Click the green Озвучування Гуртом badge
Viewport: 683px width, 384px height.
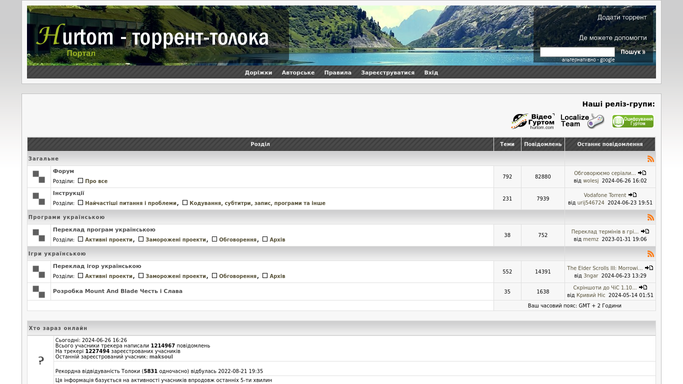coord(632,121)
